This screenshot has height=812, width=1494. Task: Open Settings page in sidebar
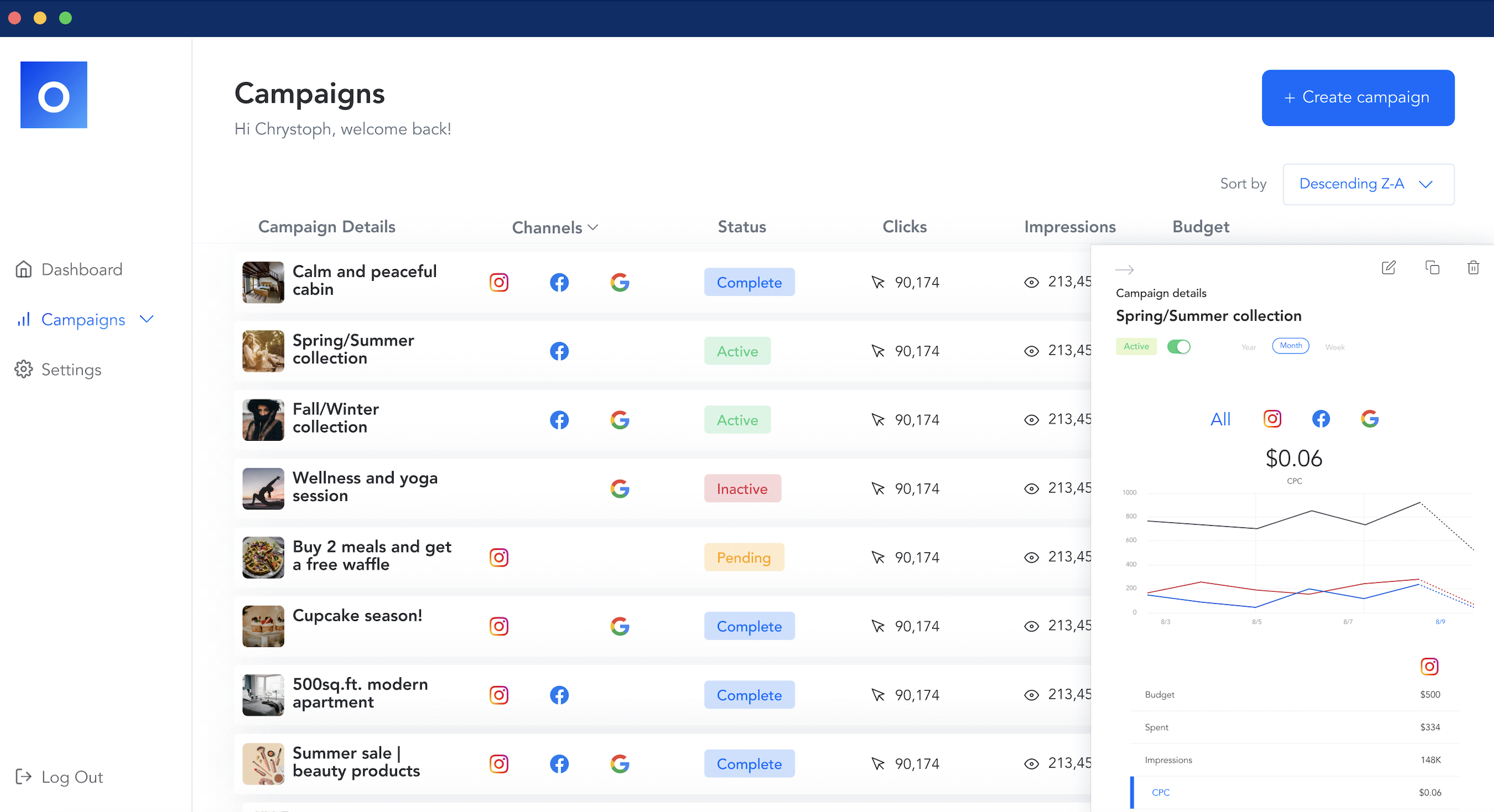pyautogui.click(x=71, y=370)
